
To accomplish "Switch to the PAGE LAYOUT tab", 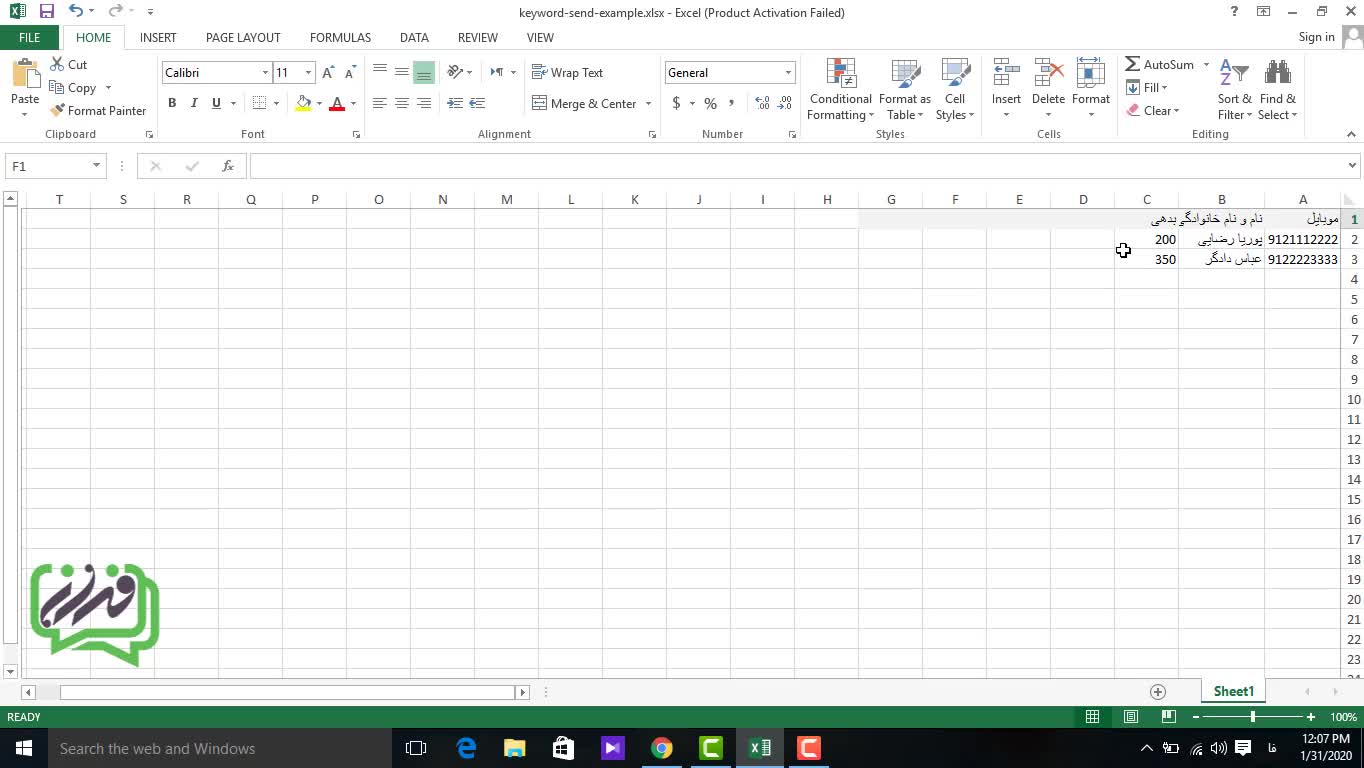I will [x=243, y=37].
